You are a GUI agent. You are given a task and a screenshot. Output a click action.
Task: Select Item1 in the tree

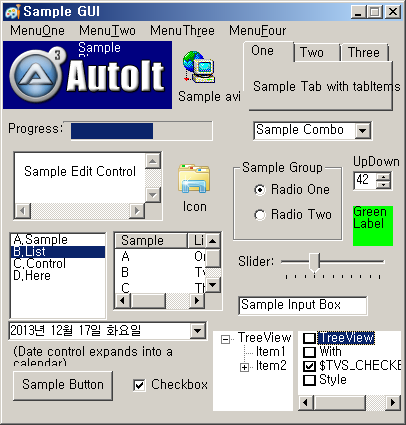pyautogui.click(x=270, y=352)
